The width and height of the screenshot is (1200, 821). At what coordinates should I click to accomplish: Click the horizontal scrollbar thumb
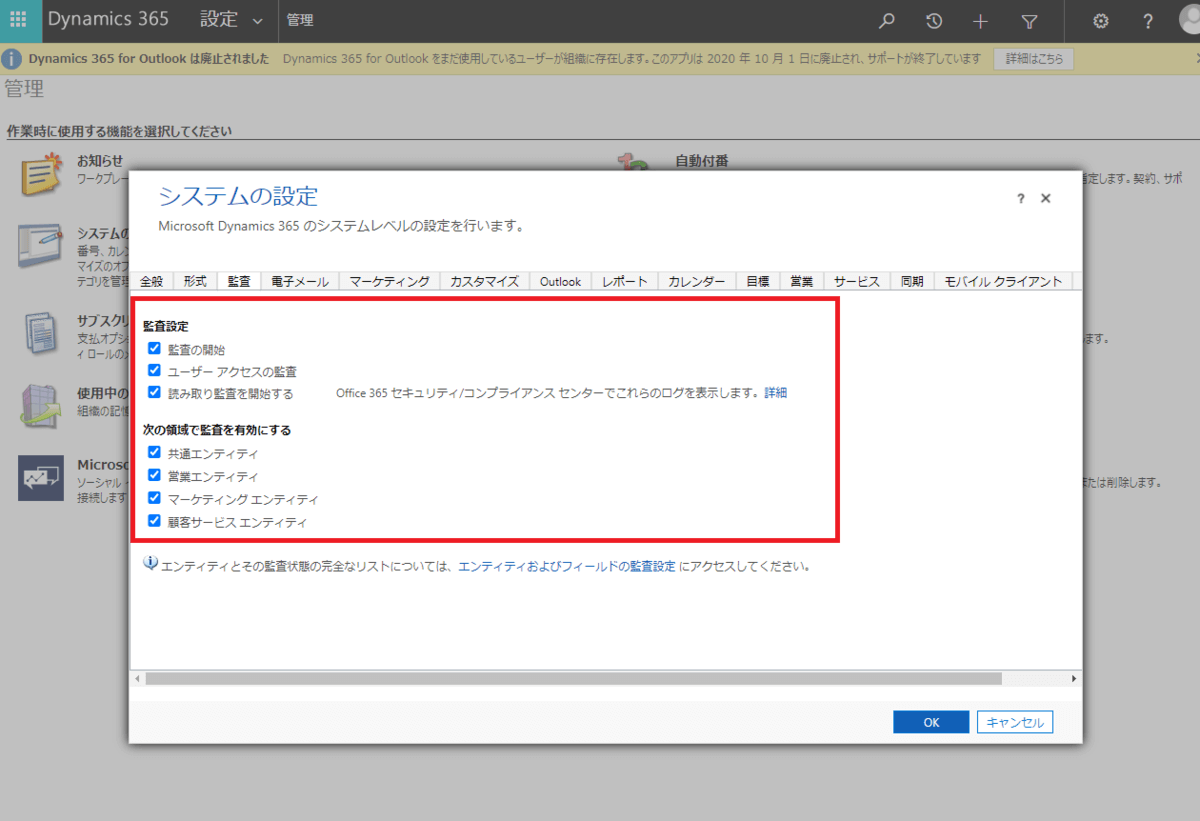tap(573, 678)
